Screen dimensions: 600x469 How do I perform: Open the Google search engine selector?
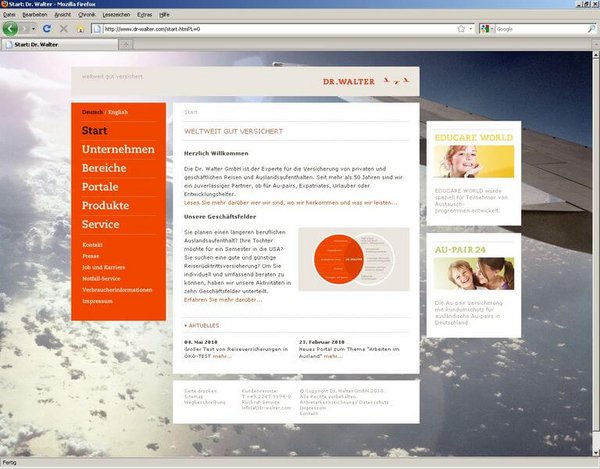click(487, 29)
